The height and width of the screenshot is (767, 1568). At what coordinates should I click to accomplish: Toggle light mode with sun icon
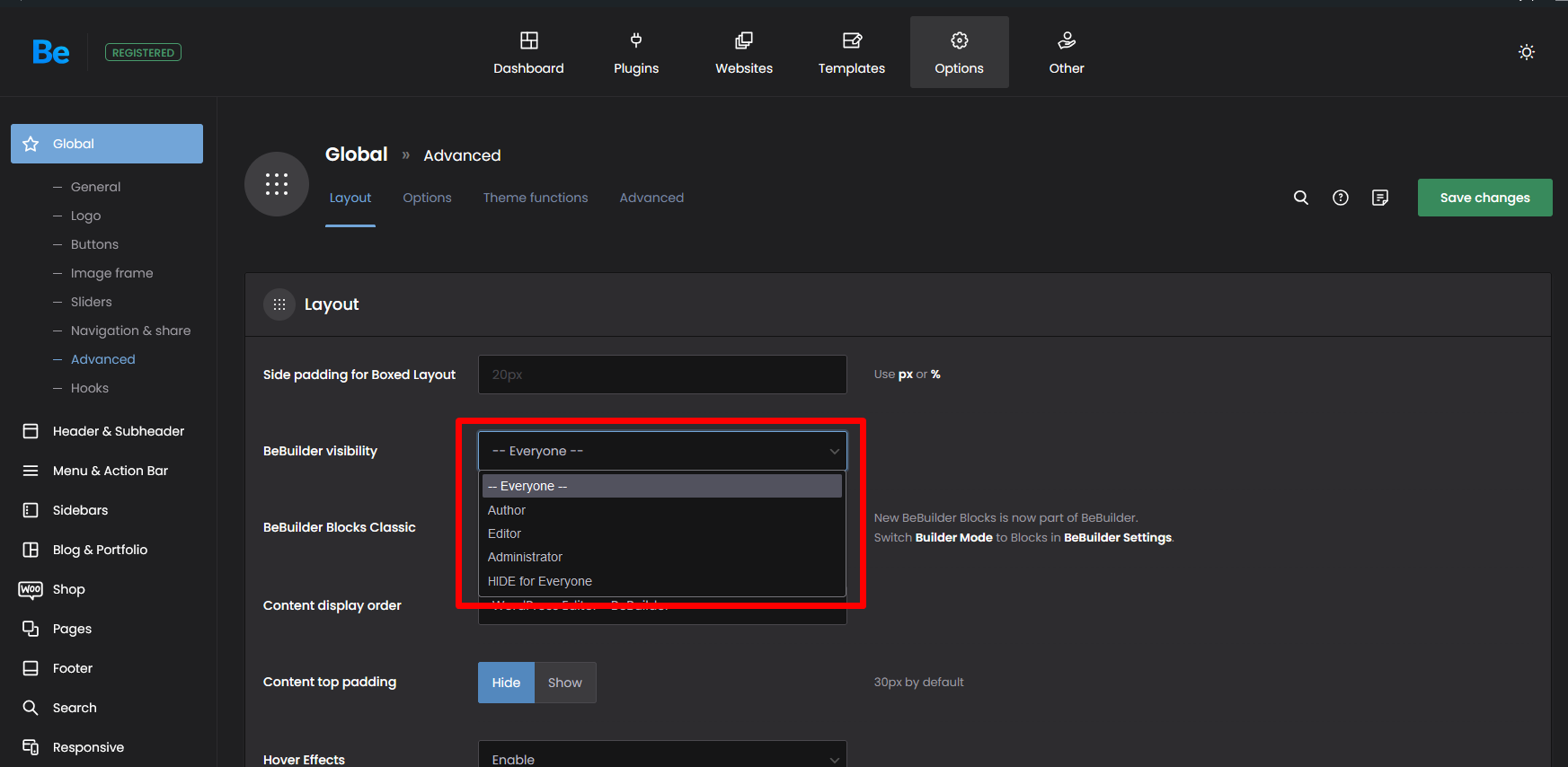click(x=1527, y=52)
